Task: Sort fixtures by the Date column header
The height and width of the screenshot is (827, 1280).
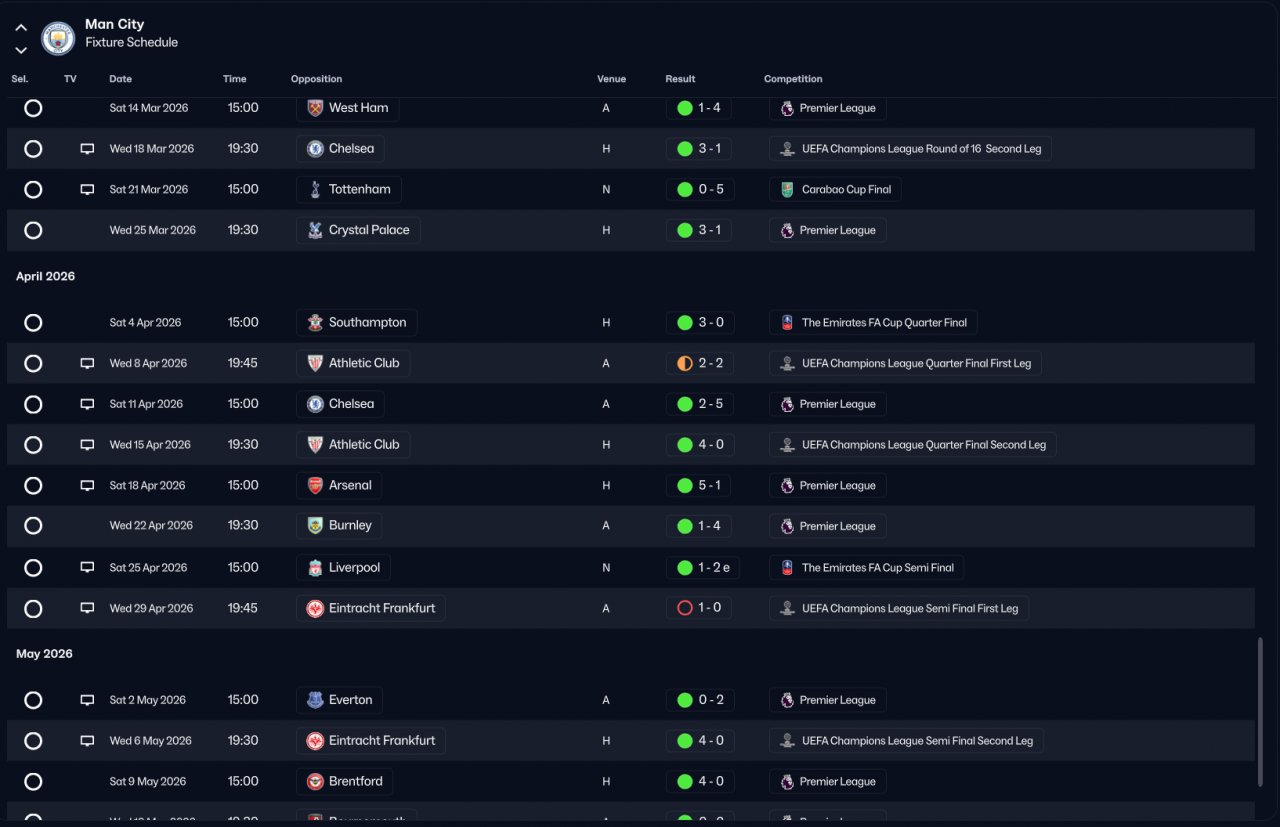Action: click(120, 79)
